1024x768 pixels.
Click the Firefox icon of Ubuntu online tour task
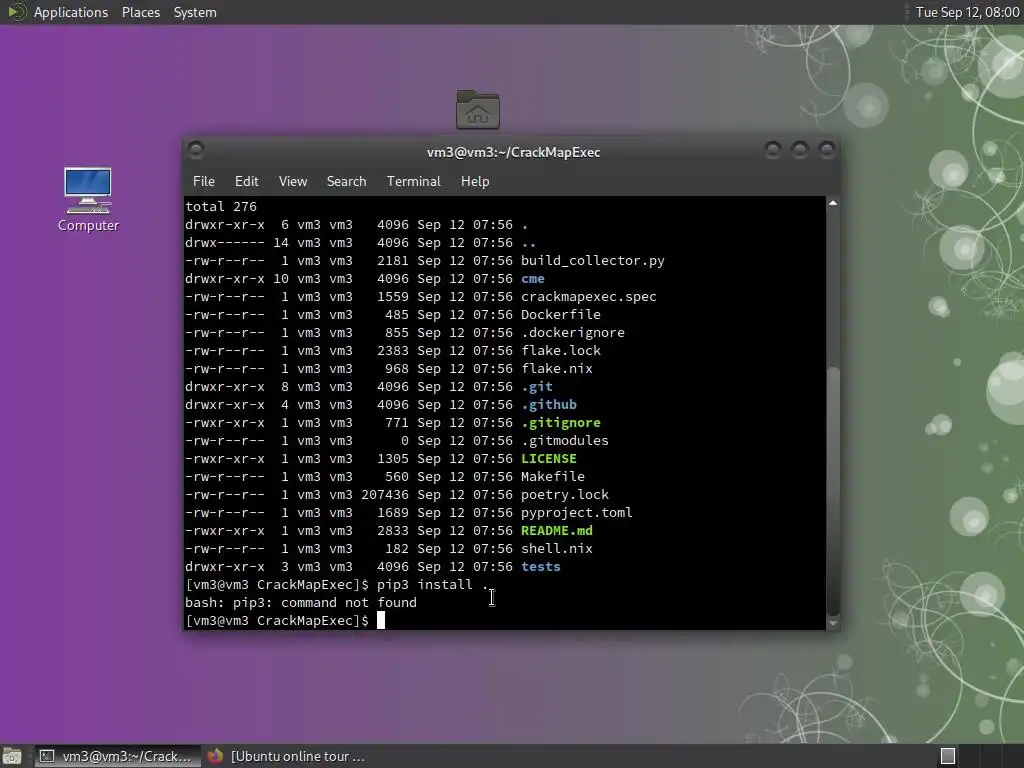click(215, 756)
